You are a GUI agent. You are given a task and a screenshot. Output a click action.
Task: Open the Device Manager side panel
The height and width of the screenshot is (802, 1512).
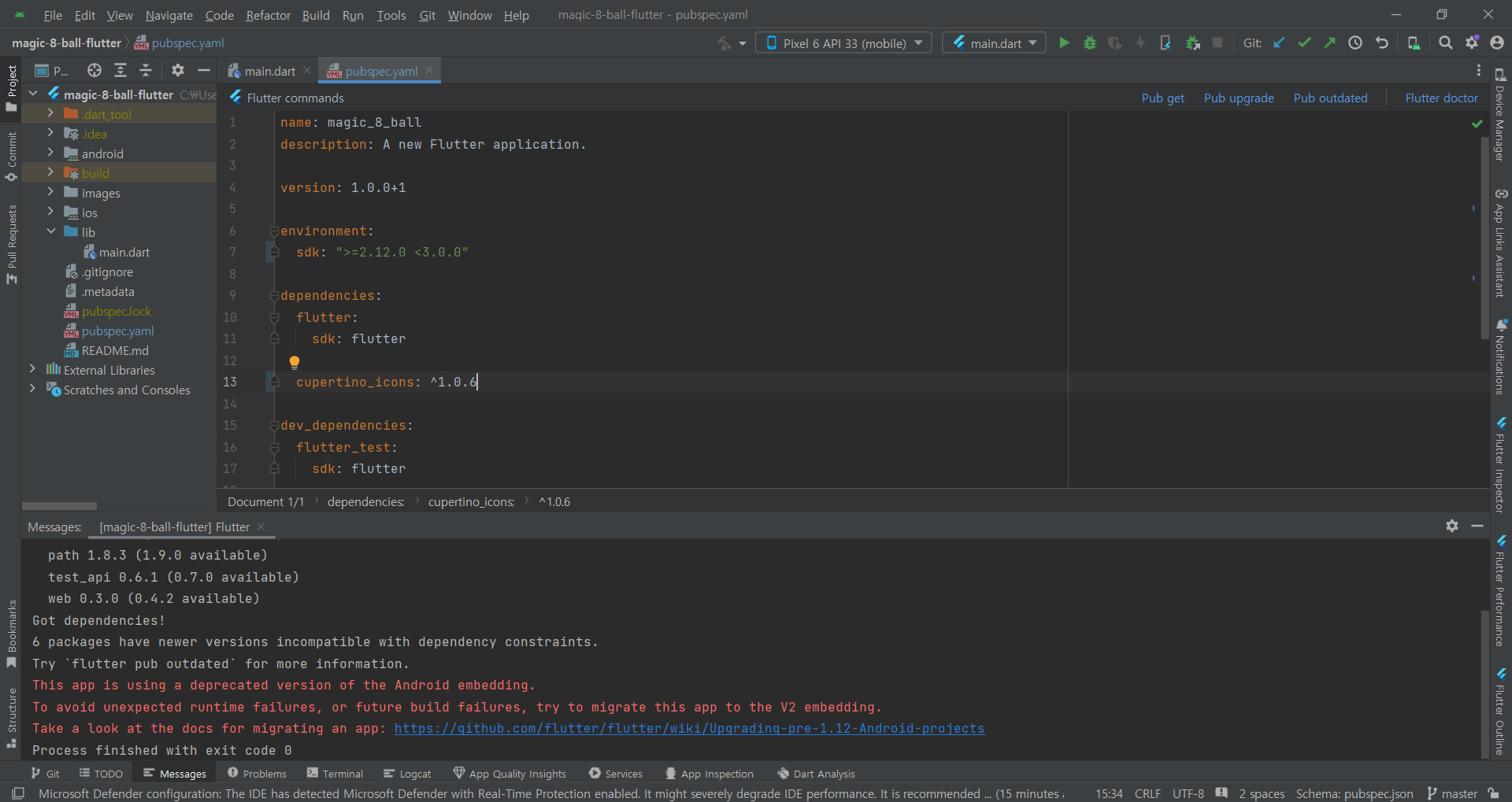pos(1500,116)
